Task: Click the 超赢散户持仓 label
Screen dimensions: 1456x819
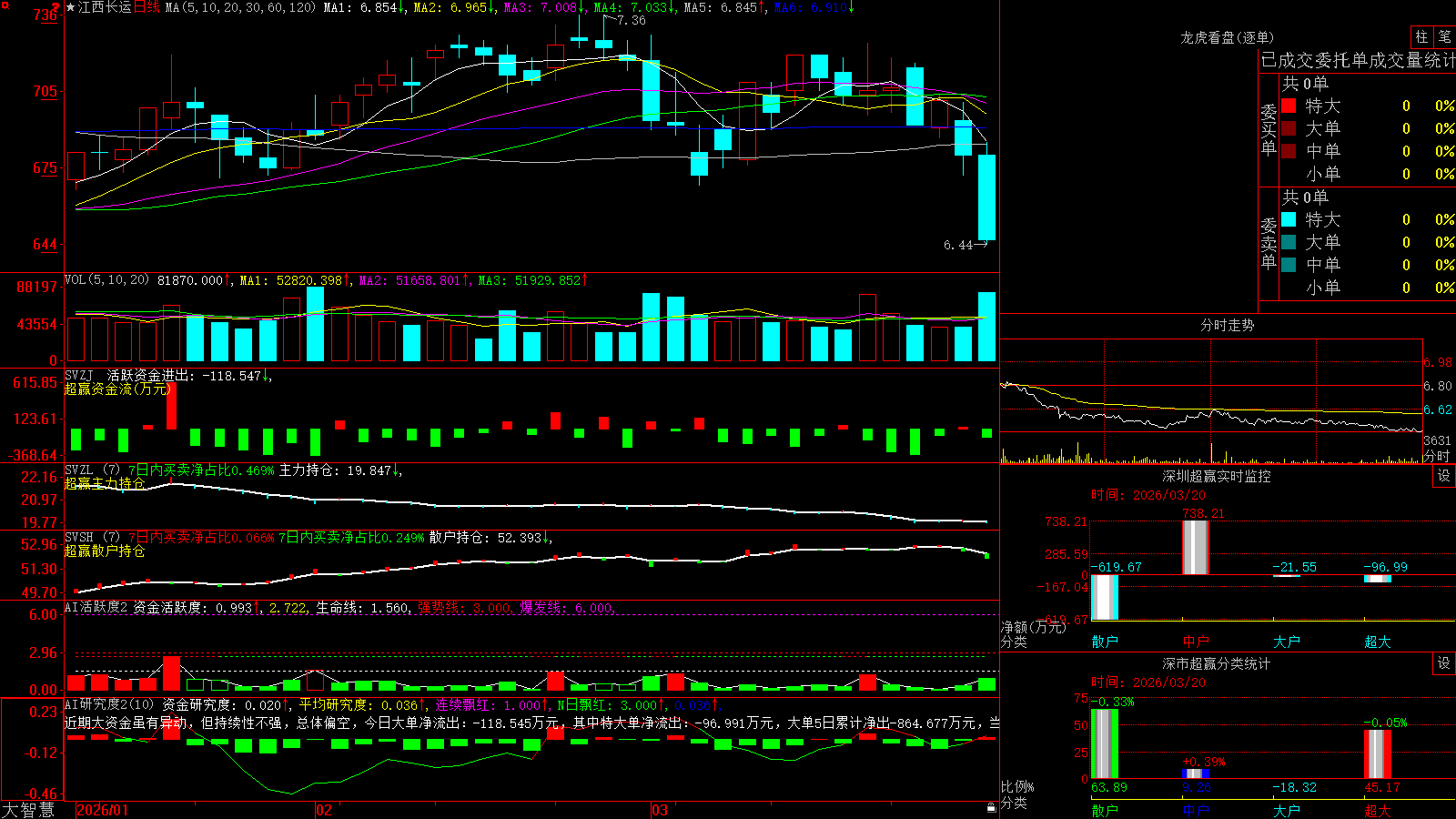Action: (105, 551)
